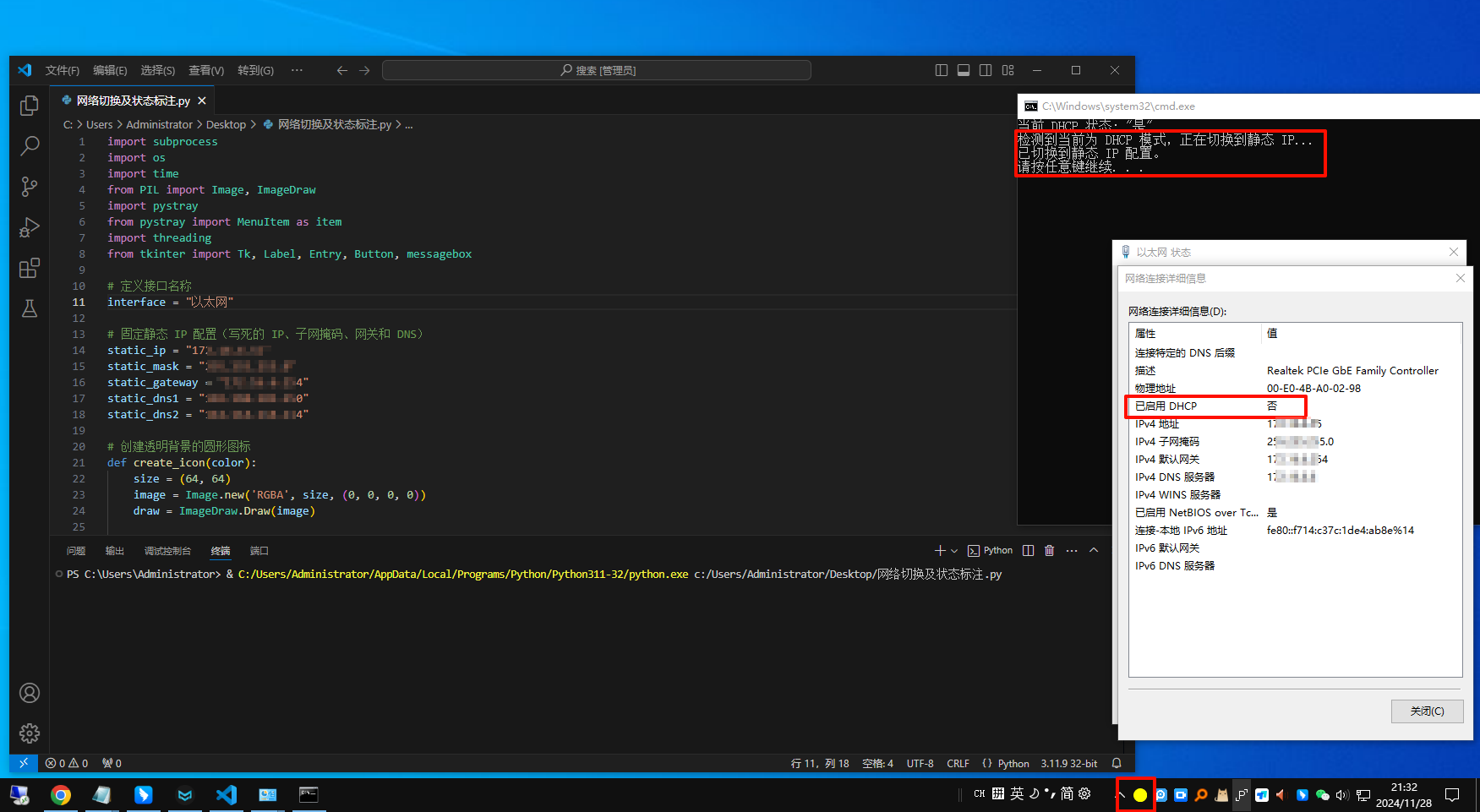
Task: Toggle the bottom panel layout icon
Action: tap(964, 70)
